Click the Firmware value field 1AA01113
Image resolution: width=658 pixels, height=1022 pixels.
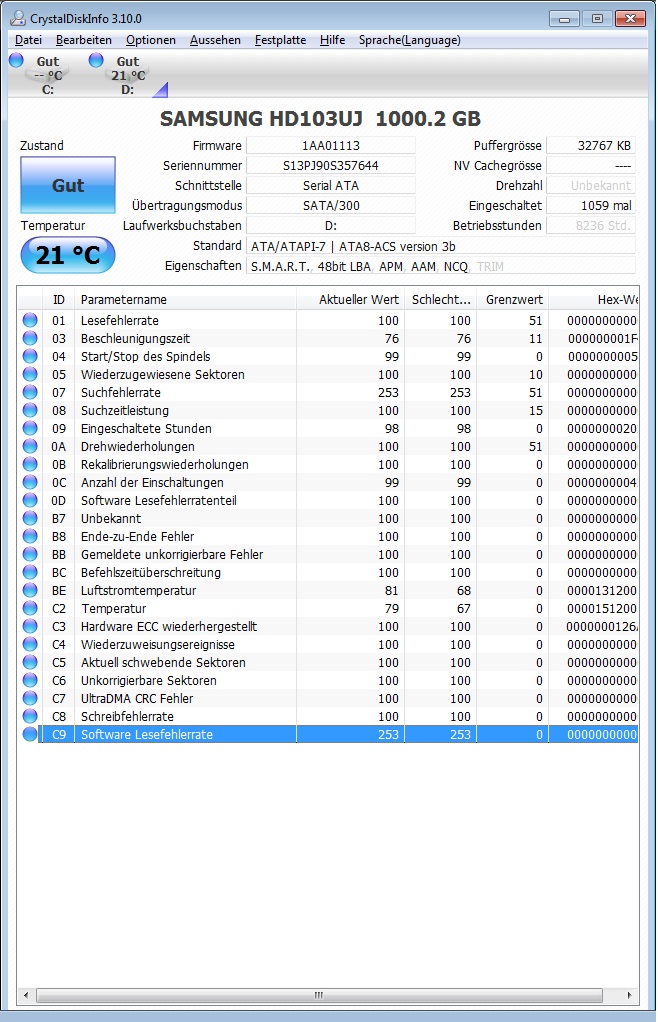point(331,145)
